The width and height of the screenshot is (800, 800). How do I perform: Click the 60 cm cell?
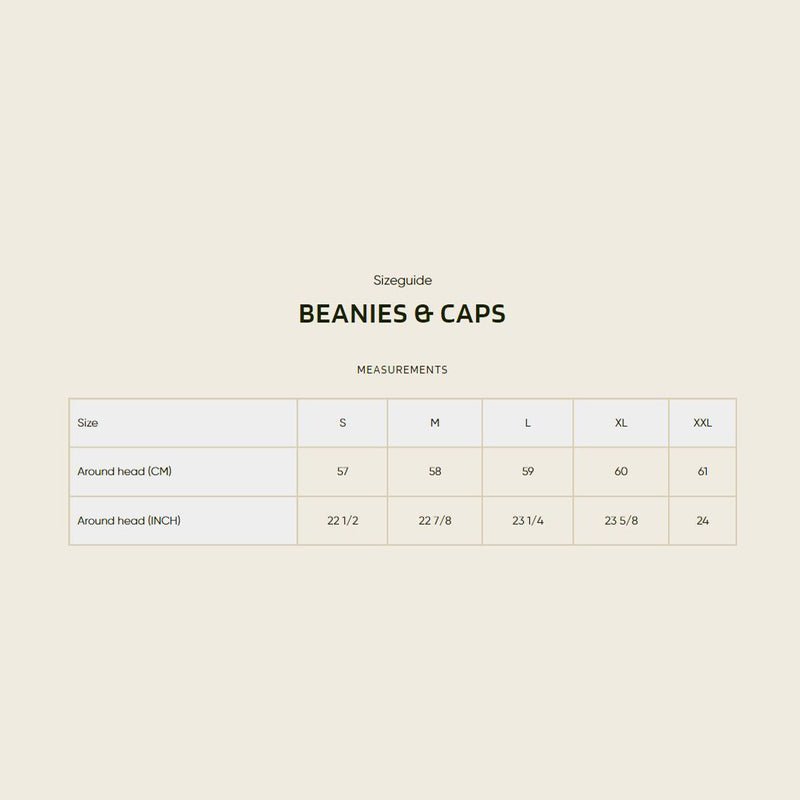click(621, 471)
